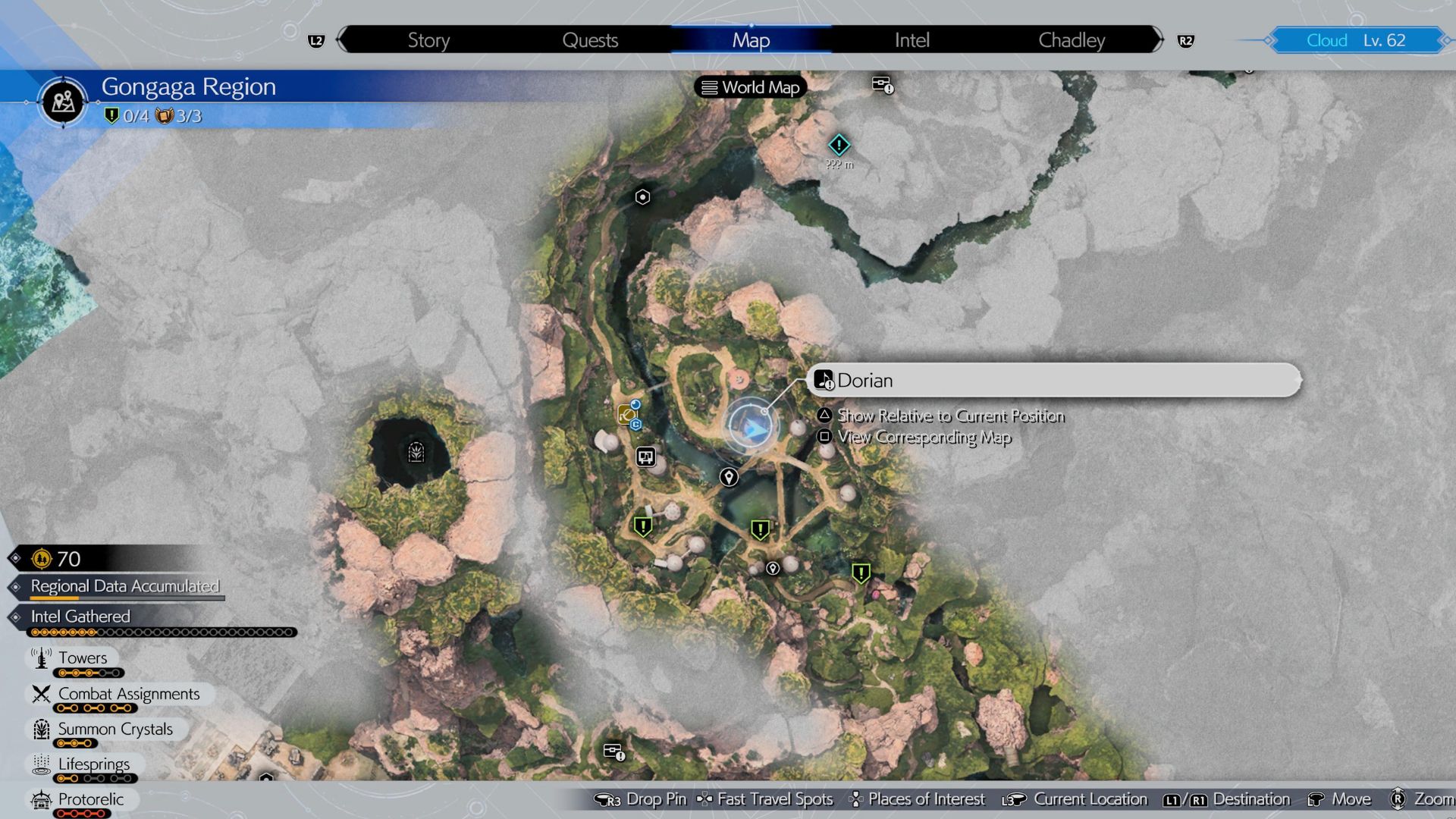Click the Intel Gathered progress bar
This screenshot has width=1456, height=819.
point(162,632)
